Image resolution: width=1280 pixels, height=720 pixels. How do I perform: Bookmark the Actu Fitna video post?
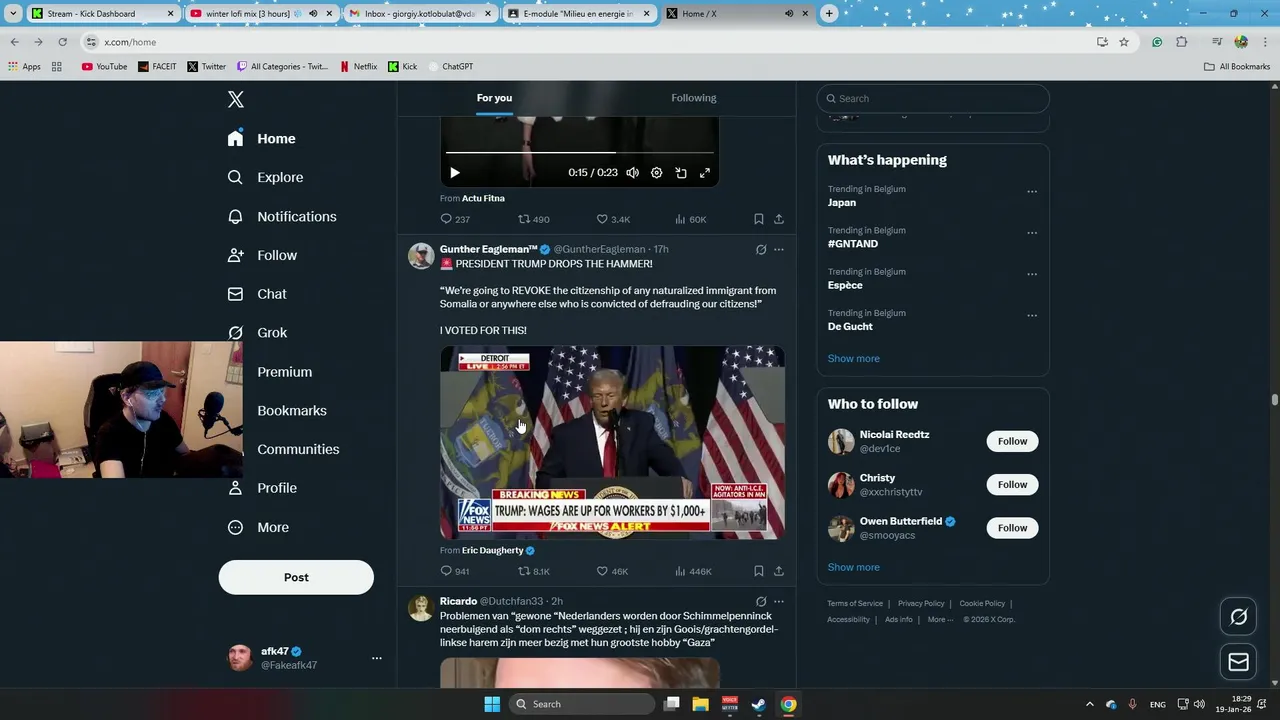758,219
